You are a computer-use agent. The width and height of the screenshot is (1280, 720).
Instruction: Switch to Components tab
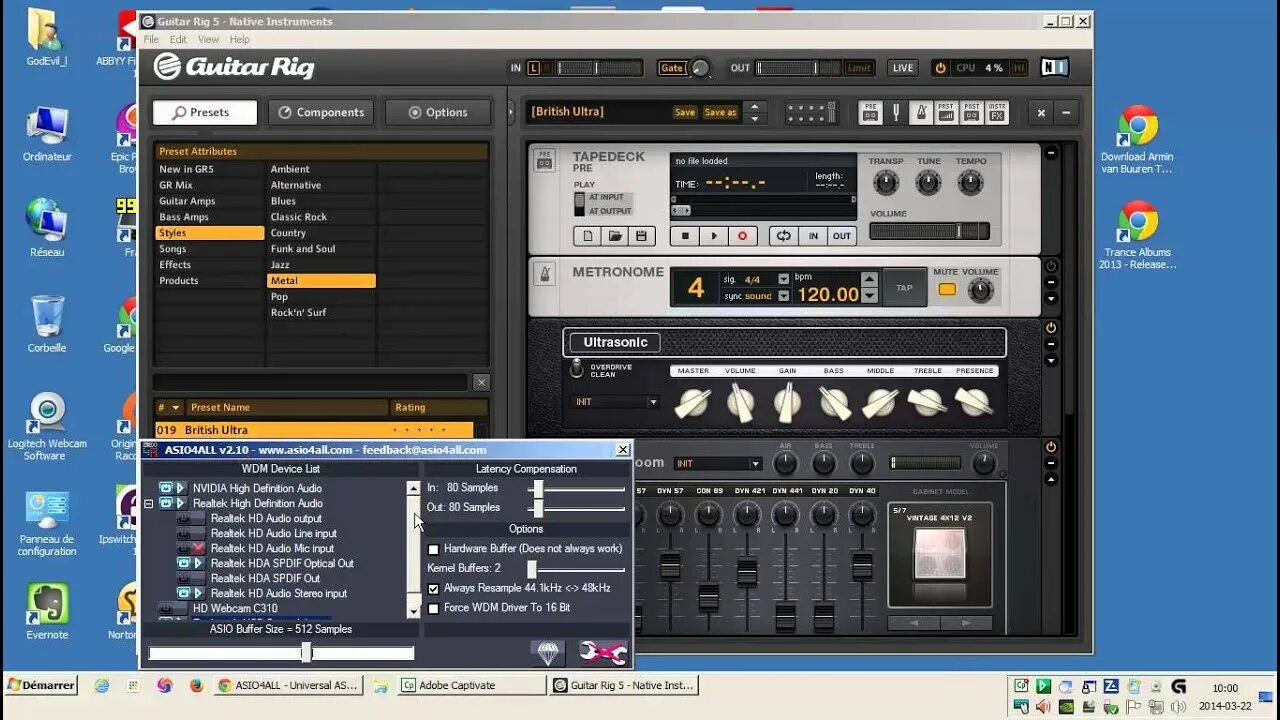[321, 112]
